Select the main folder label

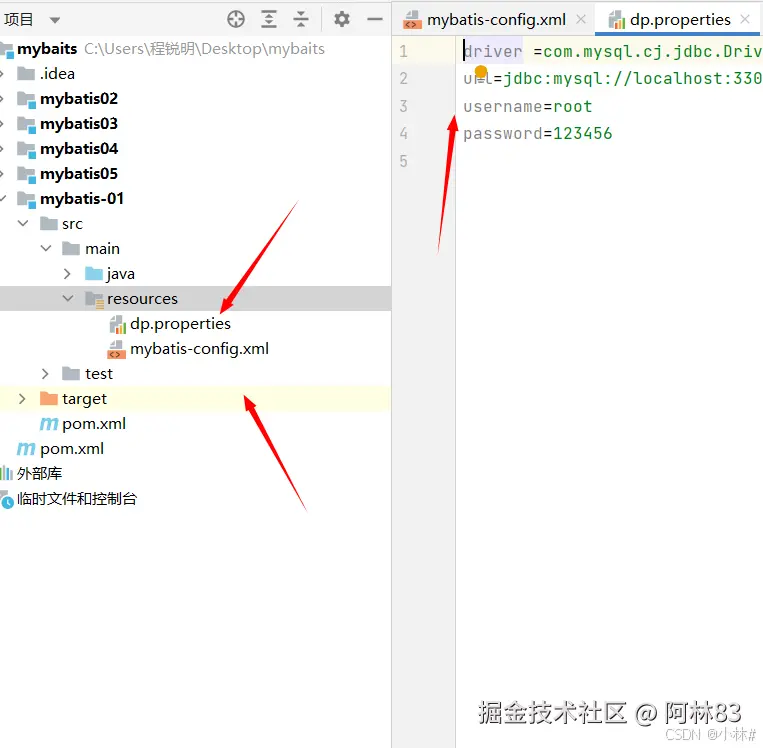pyautogui.click(x=102, y=249)
